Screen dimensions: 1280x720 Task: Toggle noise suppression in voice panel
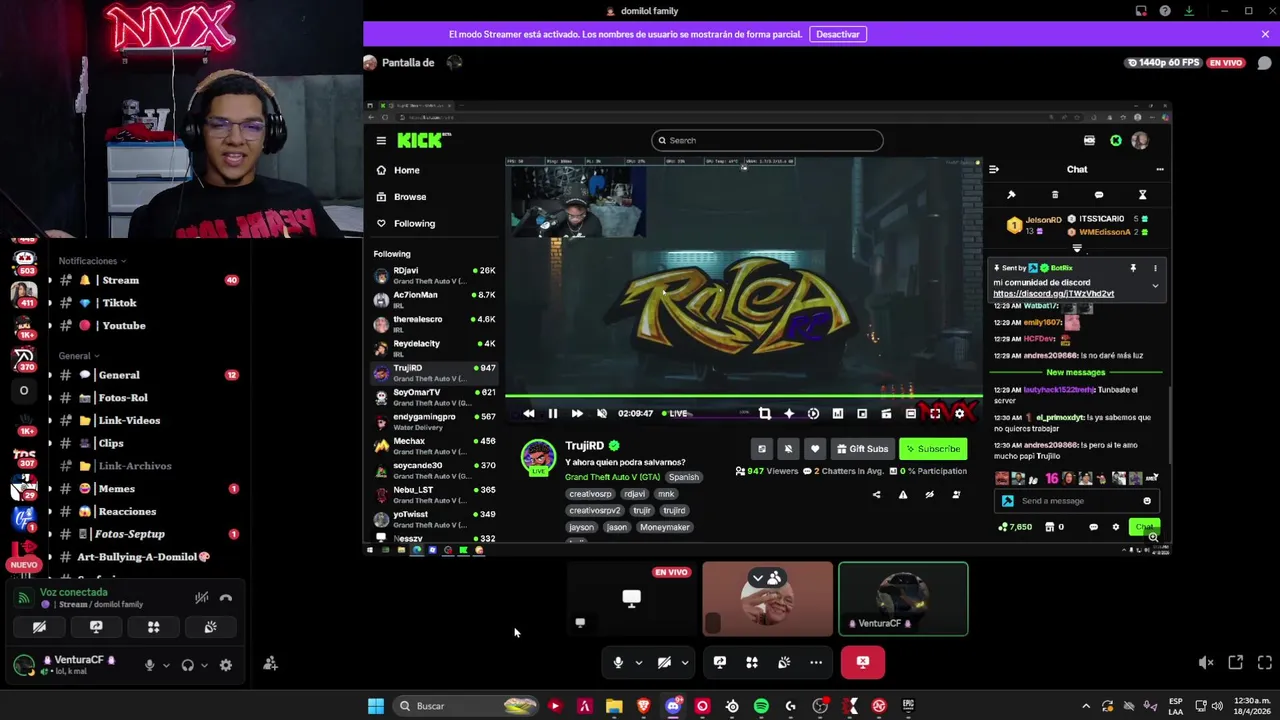201,598
